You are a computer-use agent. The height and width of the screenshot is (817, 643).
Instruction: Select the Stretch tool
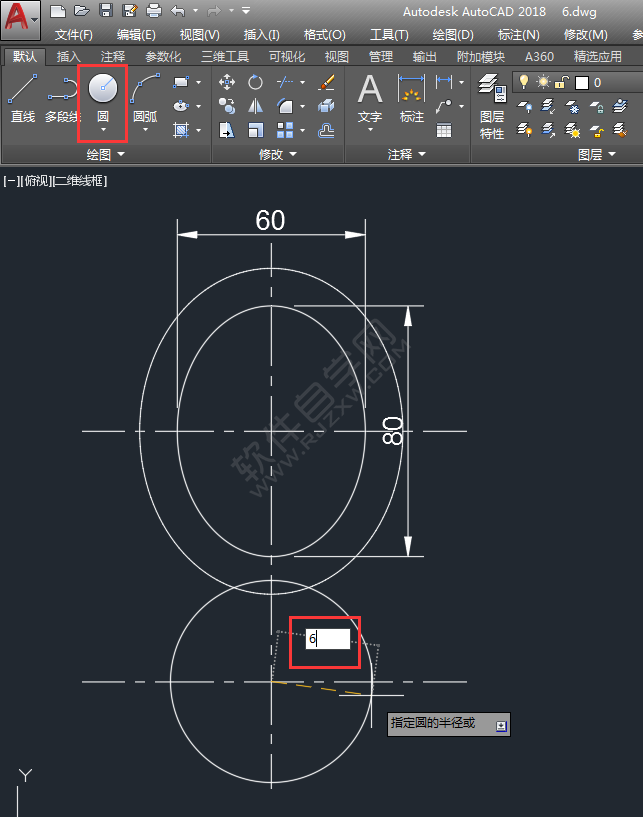click(x=227, y=130)
